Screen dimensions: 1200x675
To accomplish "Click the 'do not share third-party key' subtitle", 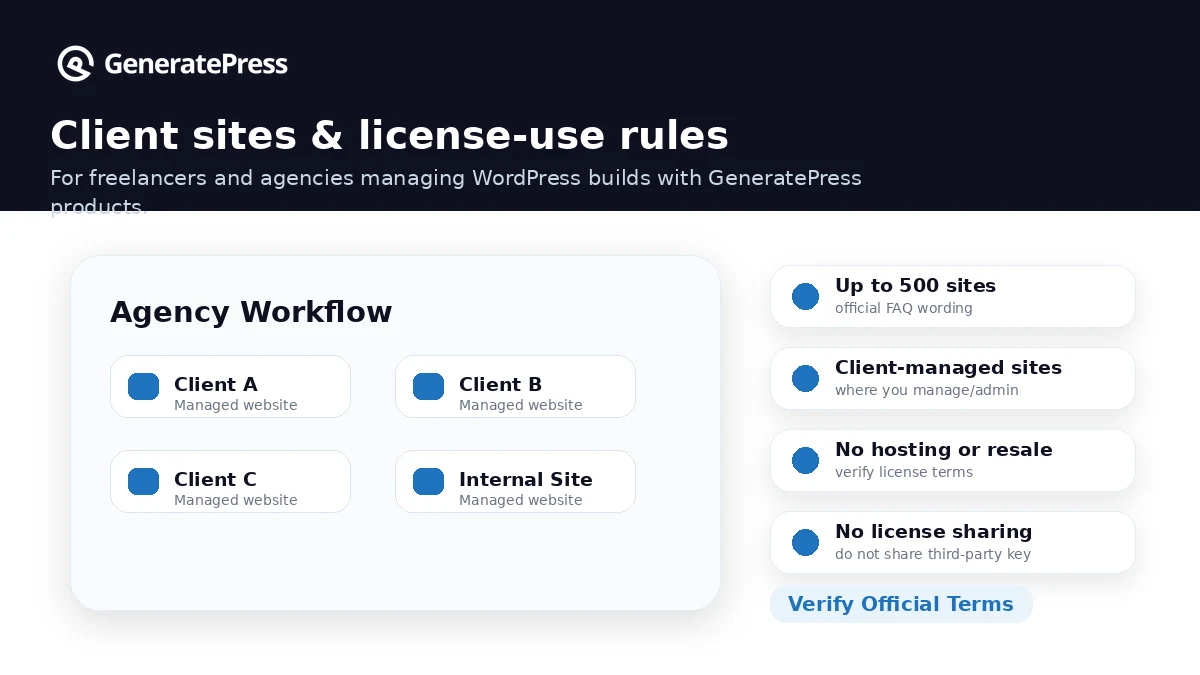I will (x=933, y=554).
